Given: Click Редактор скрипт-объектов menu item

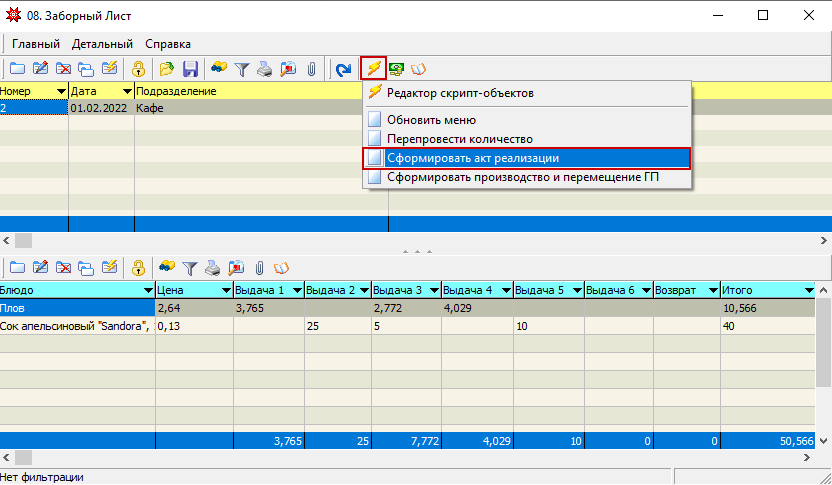Looking at the screenshot, I should tap(460, 93).
